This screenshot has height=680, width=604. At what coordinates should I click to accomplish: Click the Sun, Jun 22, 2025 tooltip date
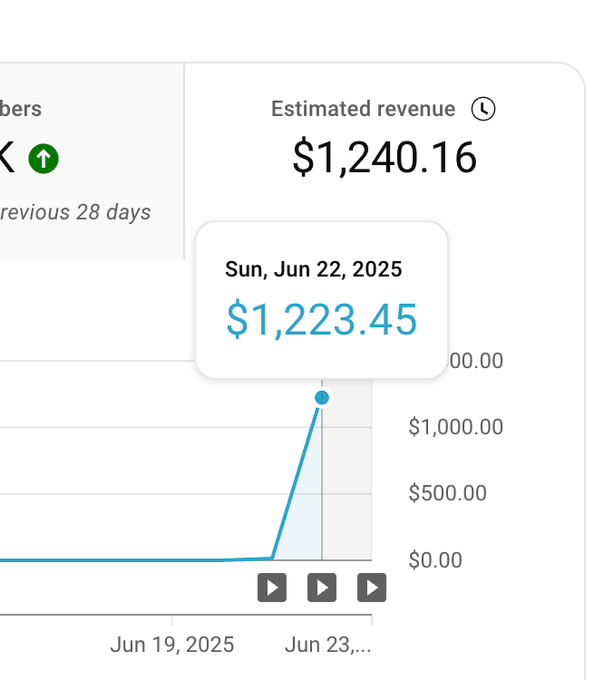click(313, 269)
